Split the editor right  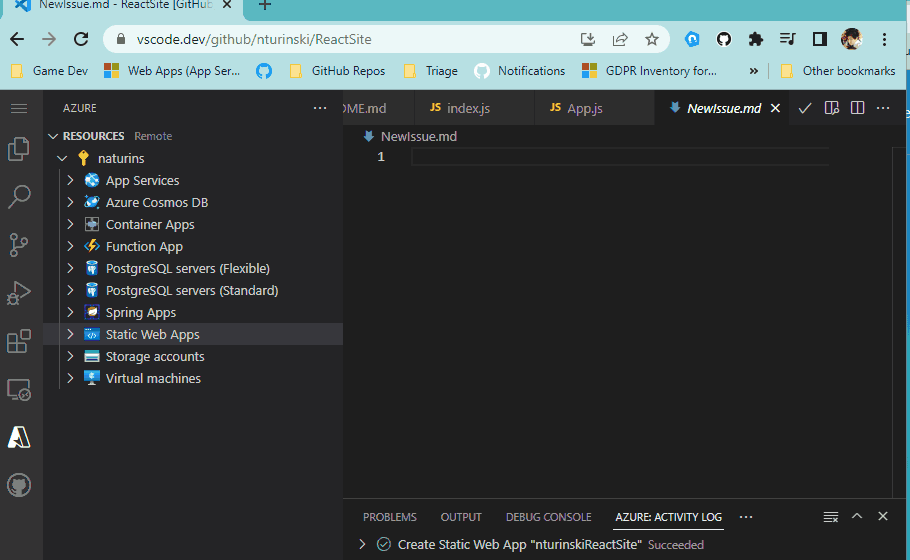coord(857,109)
